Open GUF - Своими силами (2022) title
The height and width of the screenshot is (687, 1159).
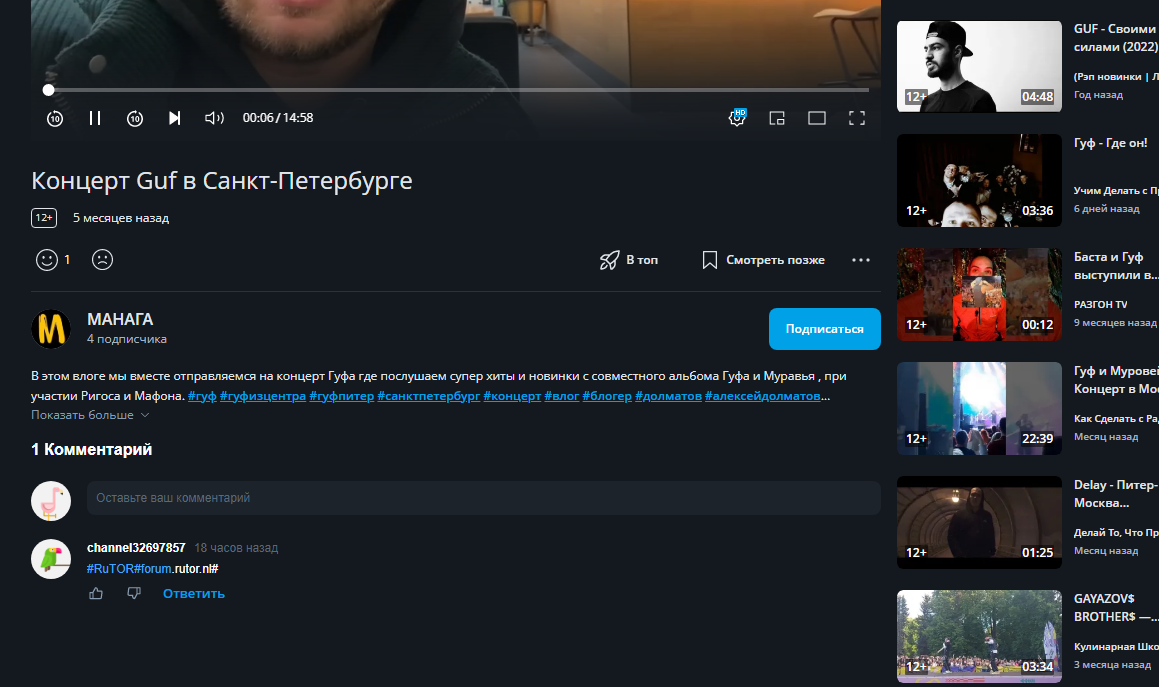(x=1116, y=38)
